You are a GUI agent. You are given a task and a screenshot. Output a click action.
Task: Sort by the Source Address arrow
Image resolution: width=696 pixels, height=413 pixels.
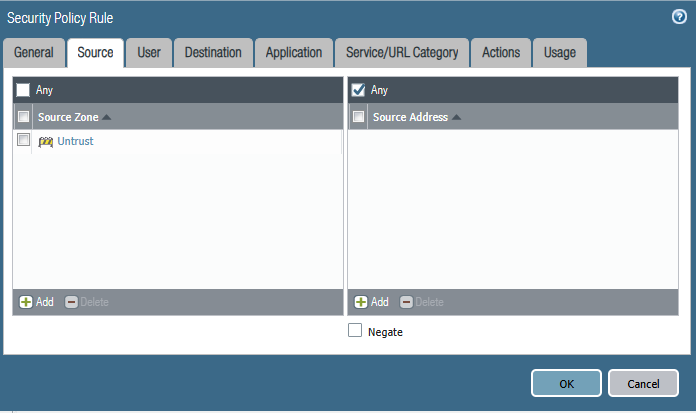(x=456, y=117)
